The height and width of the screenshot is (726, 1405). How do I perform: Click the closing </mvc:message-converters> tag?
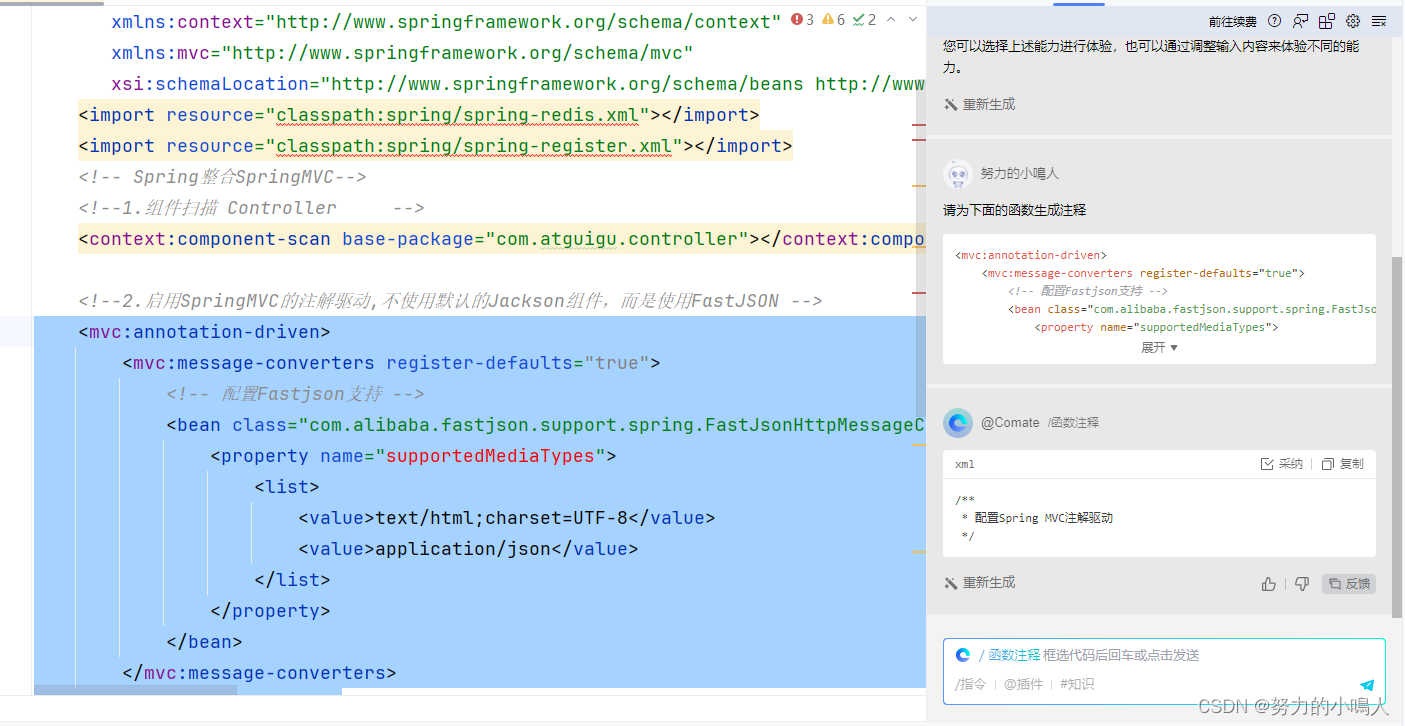coord(259,673)
